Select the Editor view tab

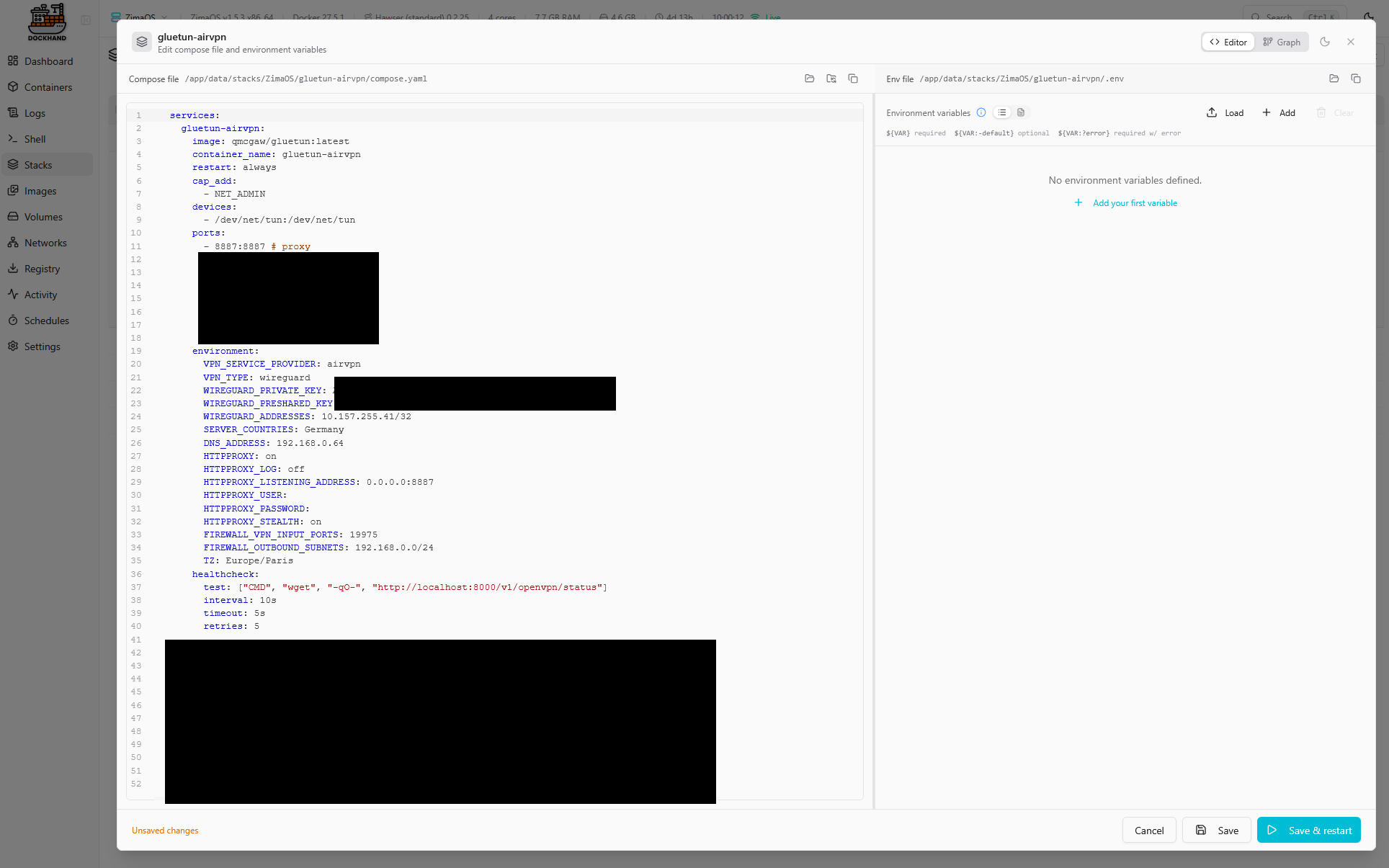(x=1228, y=42)
